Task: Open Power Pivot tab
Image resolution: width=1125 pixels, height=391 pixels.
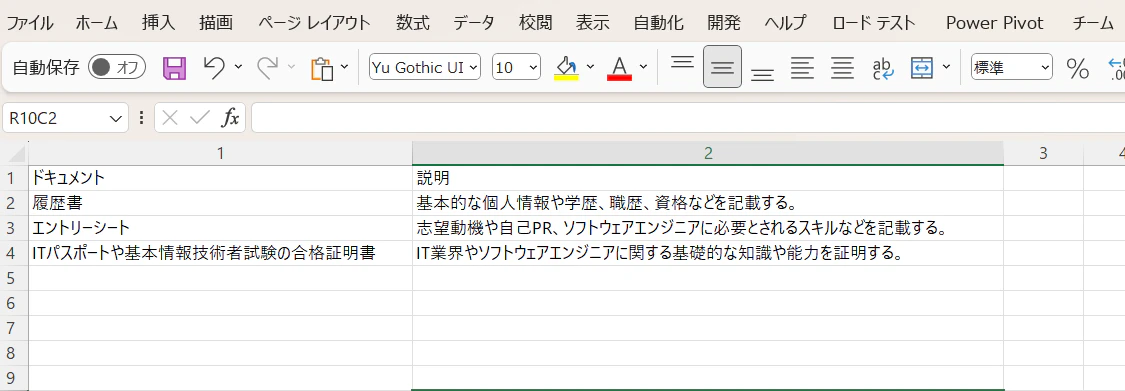Action: tap(994, 23)
